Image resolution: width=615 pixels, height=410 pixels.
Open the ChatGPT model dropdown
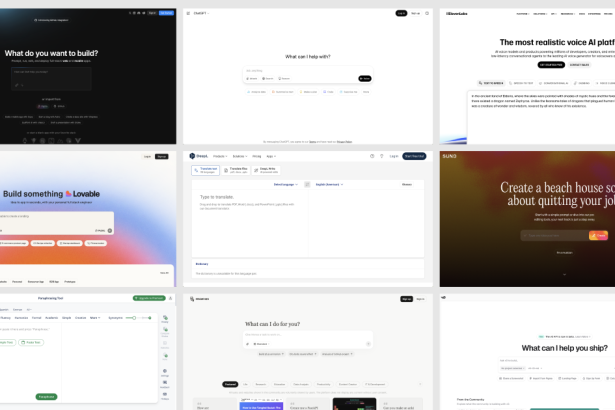(201, 13)
